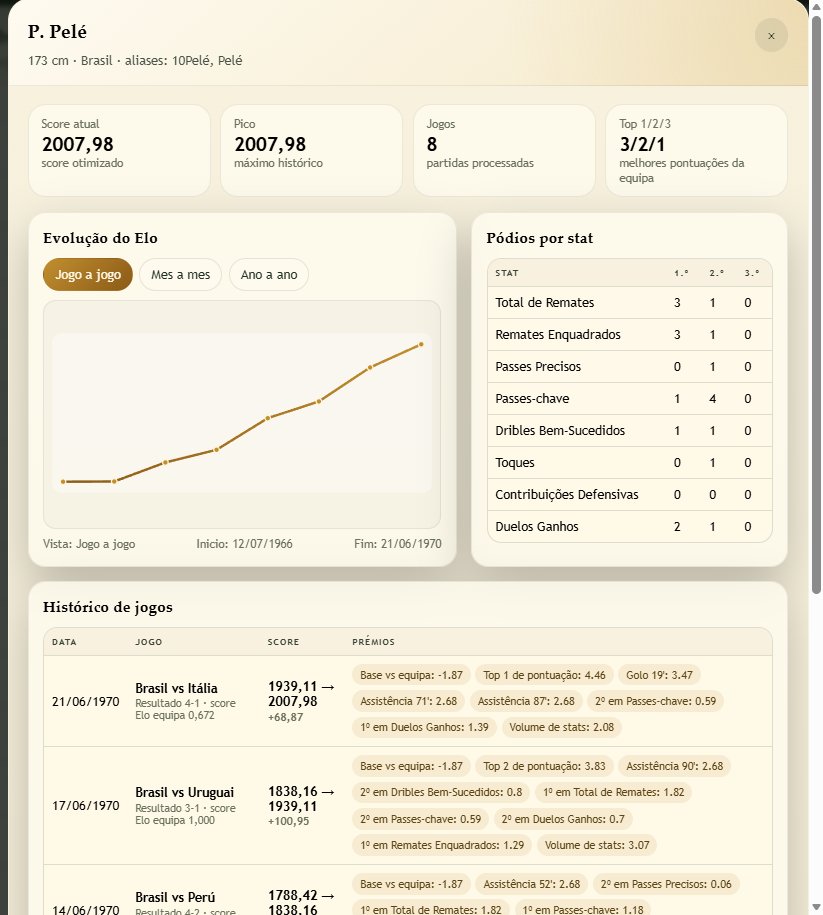Click the 'Assistência 52': 2.68' badge
This screenshot has width=823, height=915.
click(x=532, y=884)
